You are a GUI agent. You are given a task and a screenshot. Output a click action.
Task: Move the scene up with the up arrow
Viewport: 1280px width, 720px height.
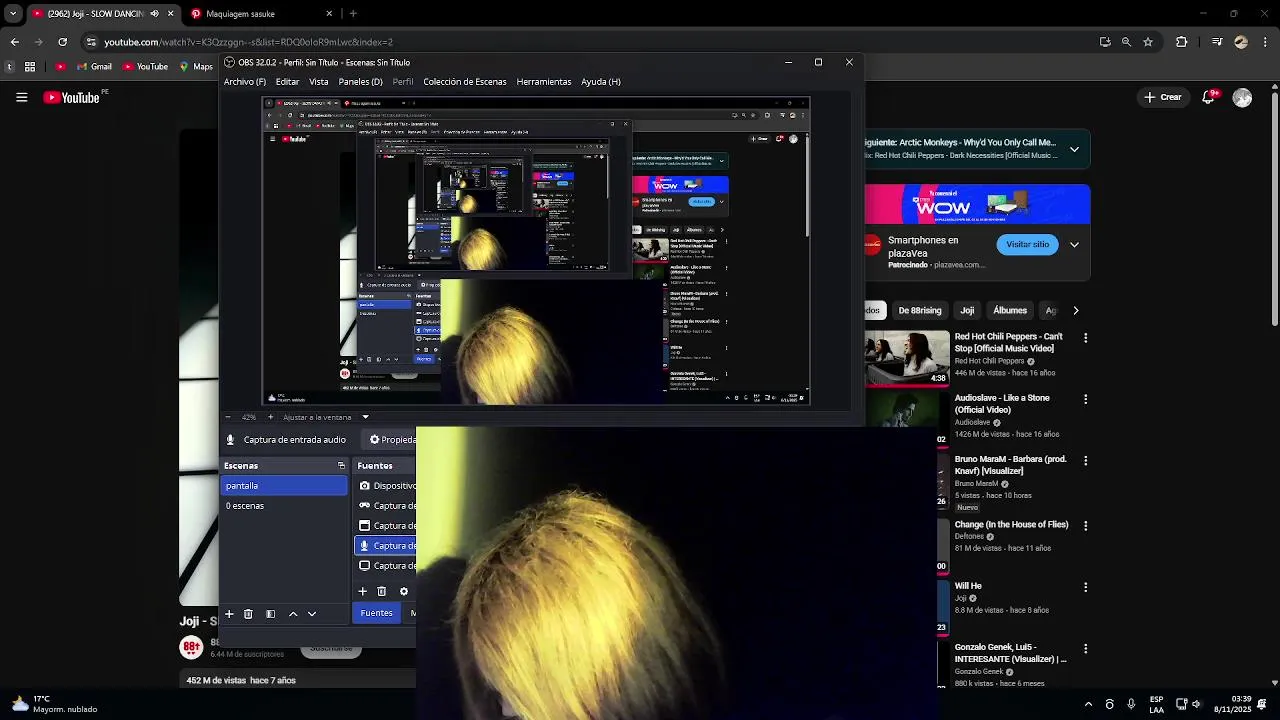point(293,614)
